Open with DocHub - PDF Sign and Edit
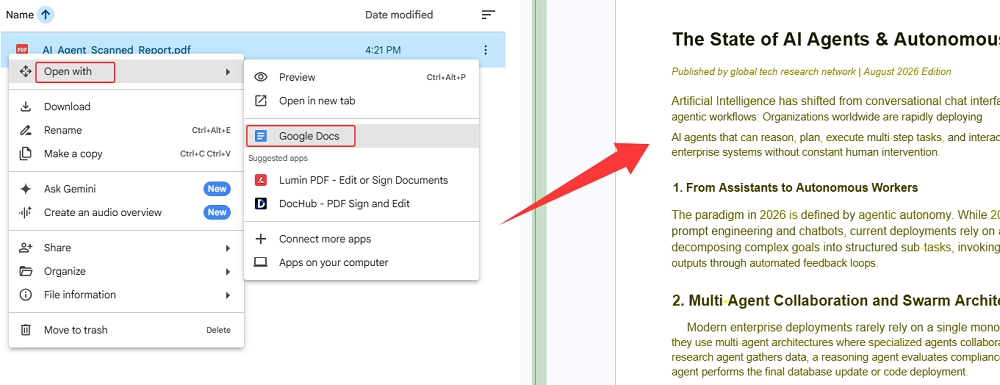1000x385 pixels. point(362,203)
